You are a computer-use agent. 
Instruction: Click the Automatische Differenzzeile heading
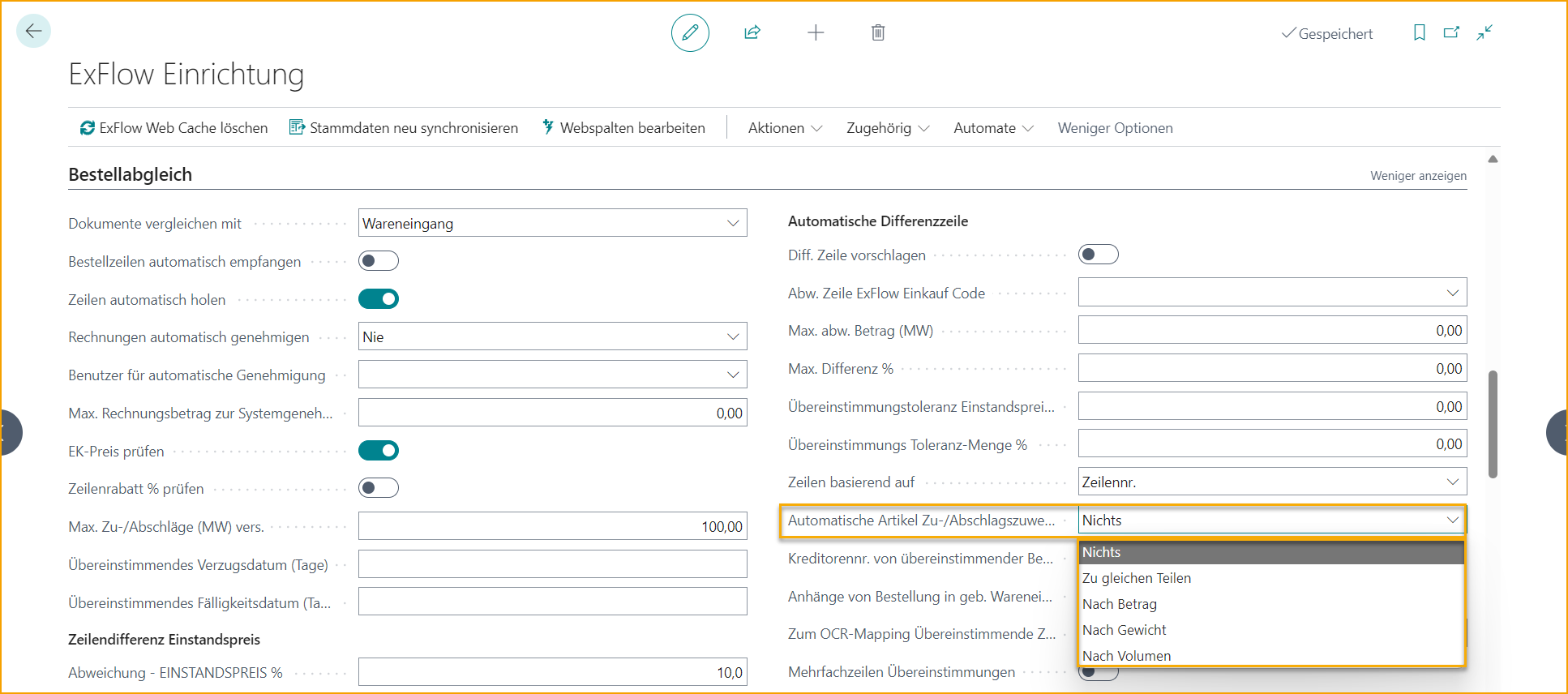[878, 221]
